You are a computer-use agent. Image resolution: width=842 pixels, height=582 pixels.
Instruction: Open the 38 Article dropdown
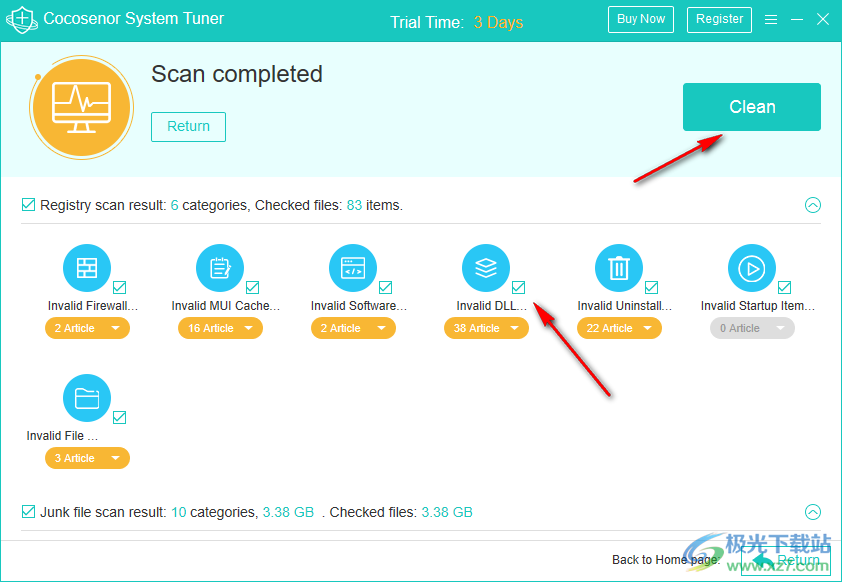click(486, 328)
